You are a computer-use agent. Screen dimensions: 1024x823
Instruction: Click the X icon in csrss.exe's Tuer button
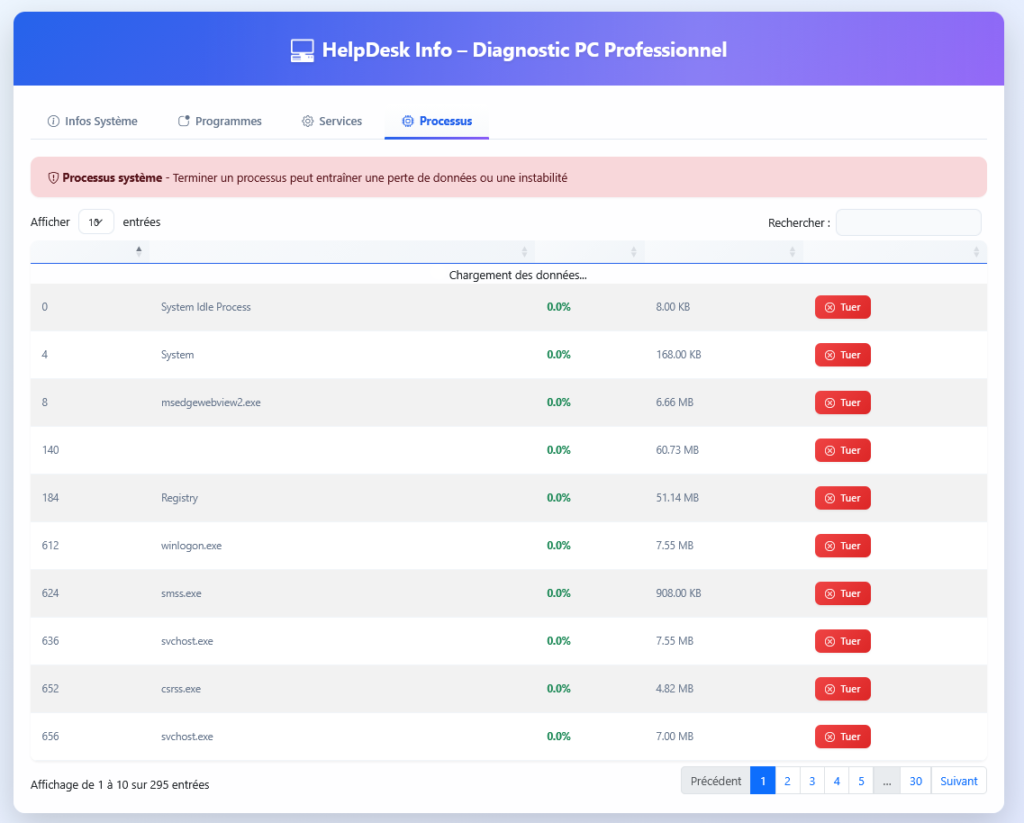click(829, 689)
